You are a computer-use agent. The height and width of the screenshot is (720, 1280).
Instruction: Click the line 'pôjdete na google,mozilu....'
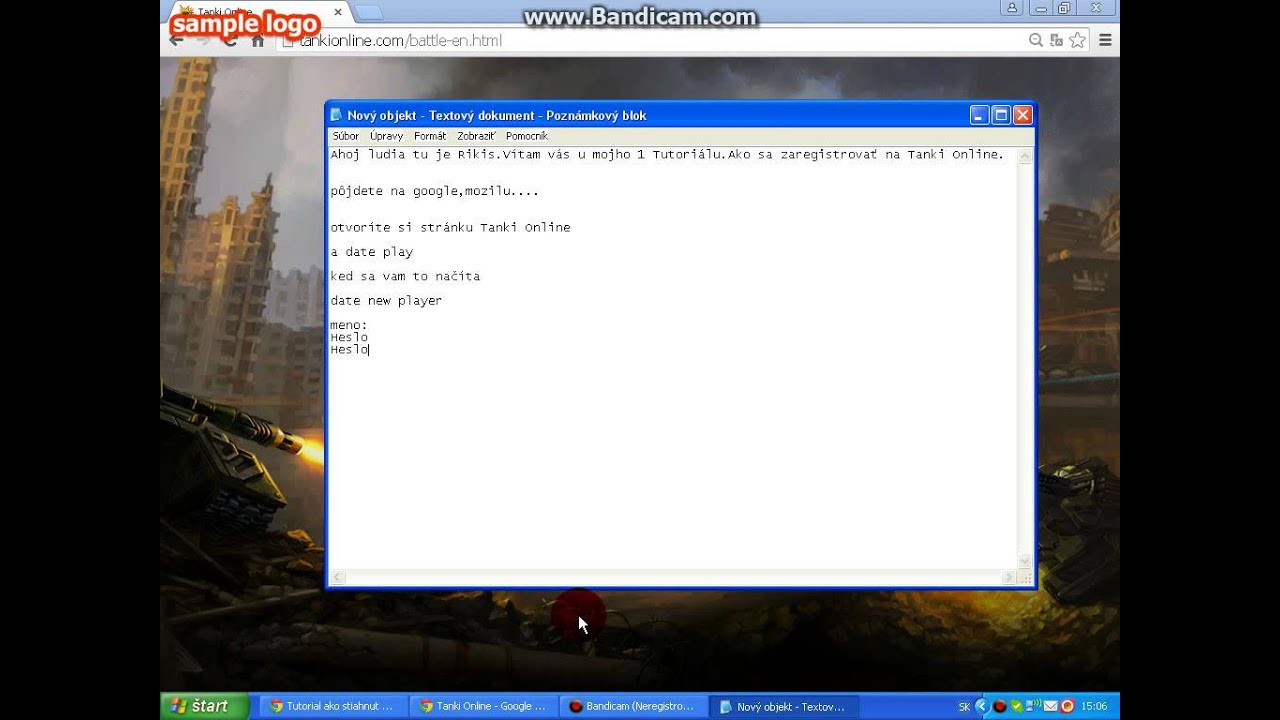pos(435,191)
